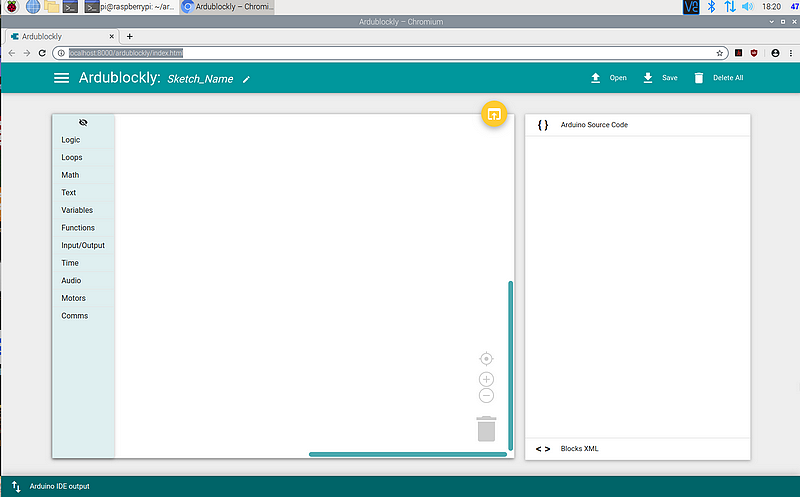Open Chromium three-dot menu
This screenshot has height=497, width=800.
click(791, 53)
